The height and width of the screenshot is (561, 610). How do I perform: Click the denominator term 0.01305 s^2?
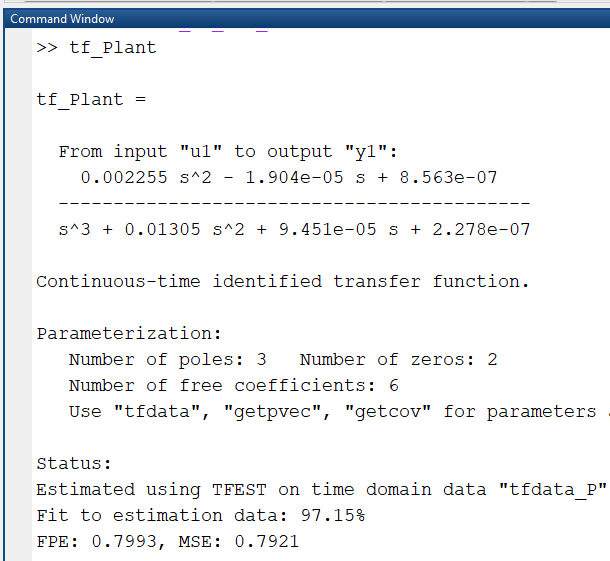click(184, 230)
